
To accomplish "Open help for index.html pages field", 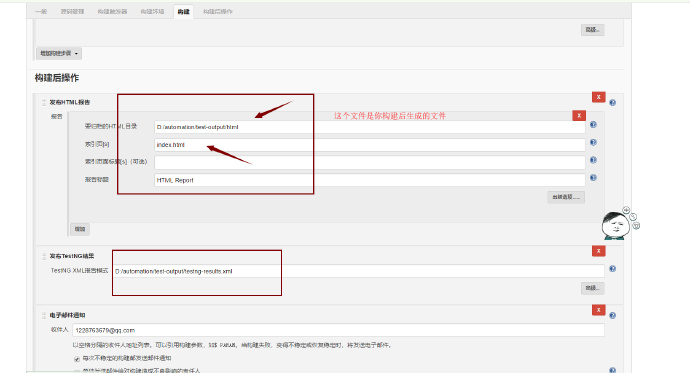I will point(593,143).
